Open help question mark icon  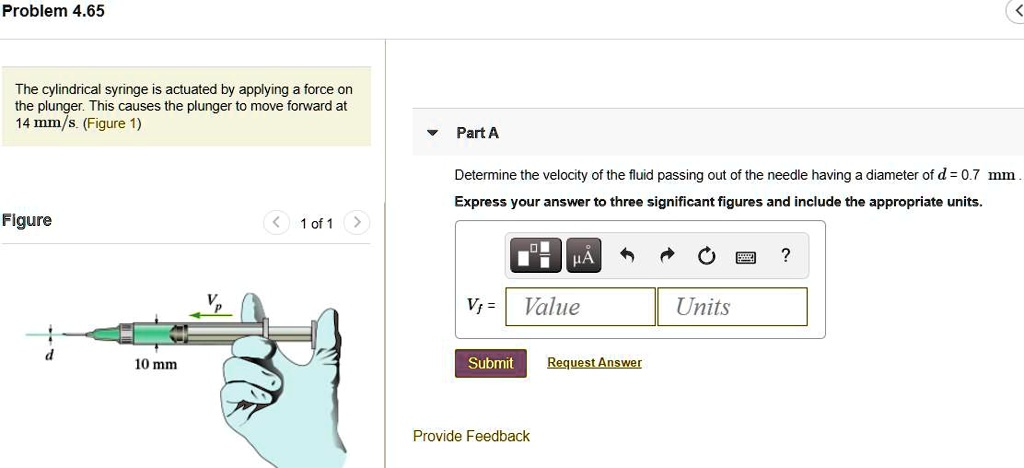pos(786,255)
